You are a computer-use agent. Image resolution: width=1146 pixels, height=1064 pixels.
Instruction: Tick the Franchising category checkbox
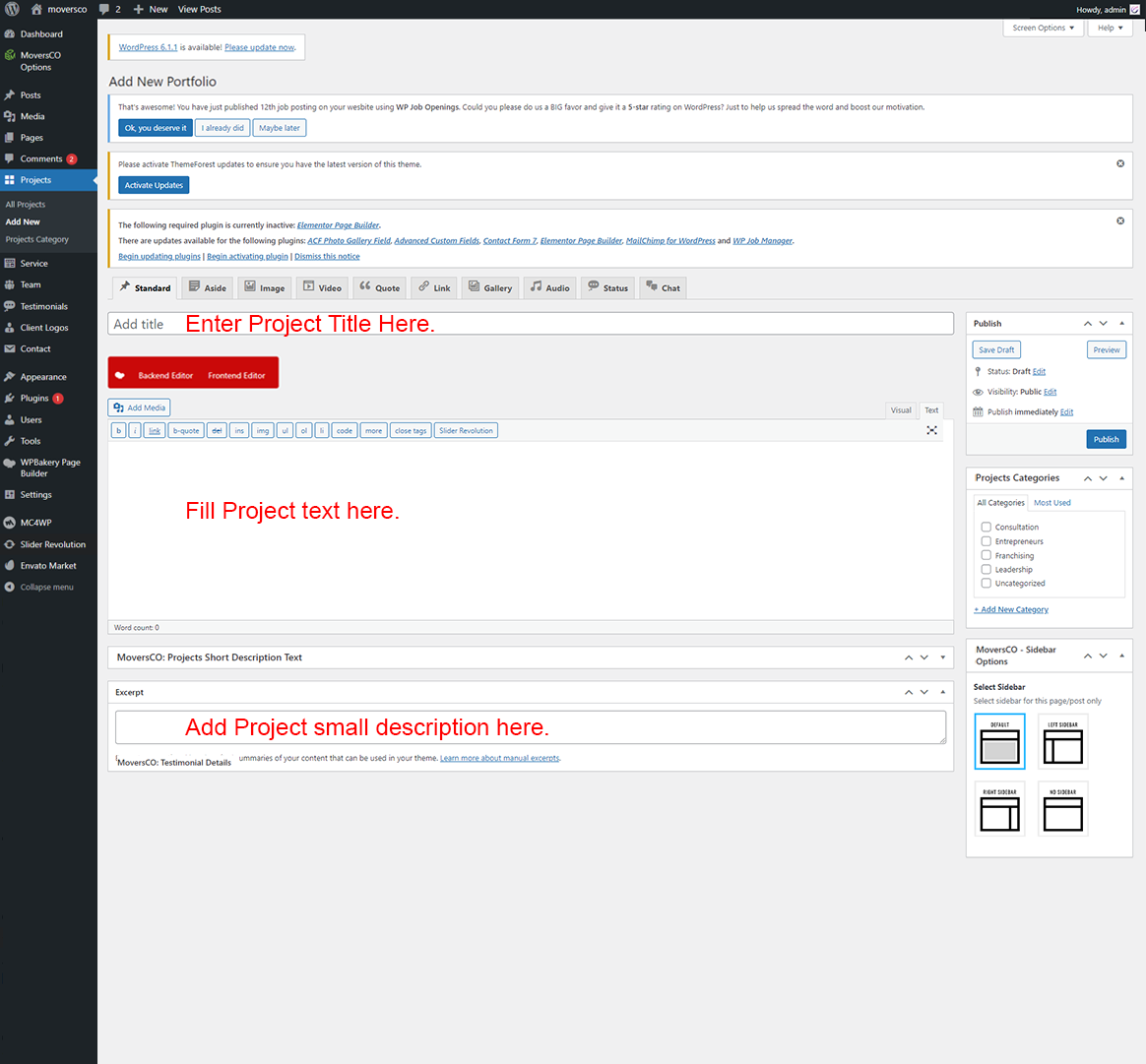click(986, 555)
